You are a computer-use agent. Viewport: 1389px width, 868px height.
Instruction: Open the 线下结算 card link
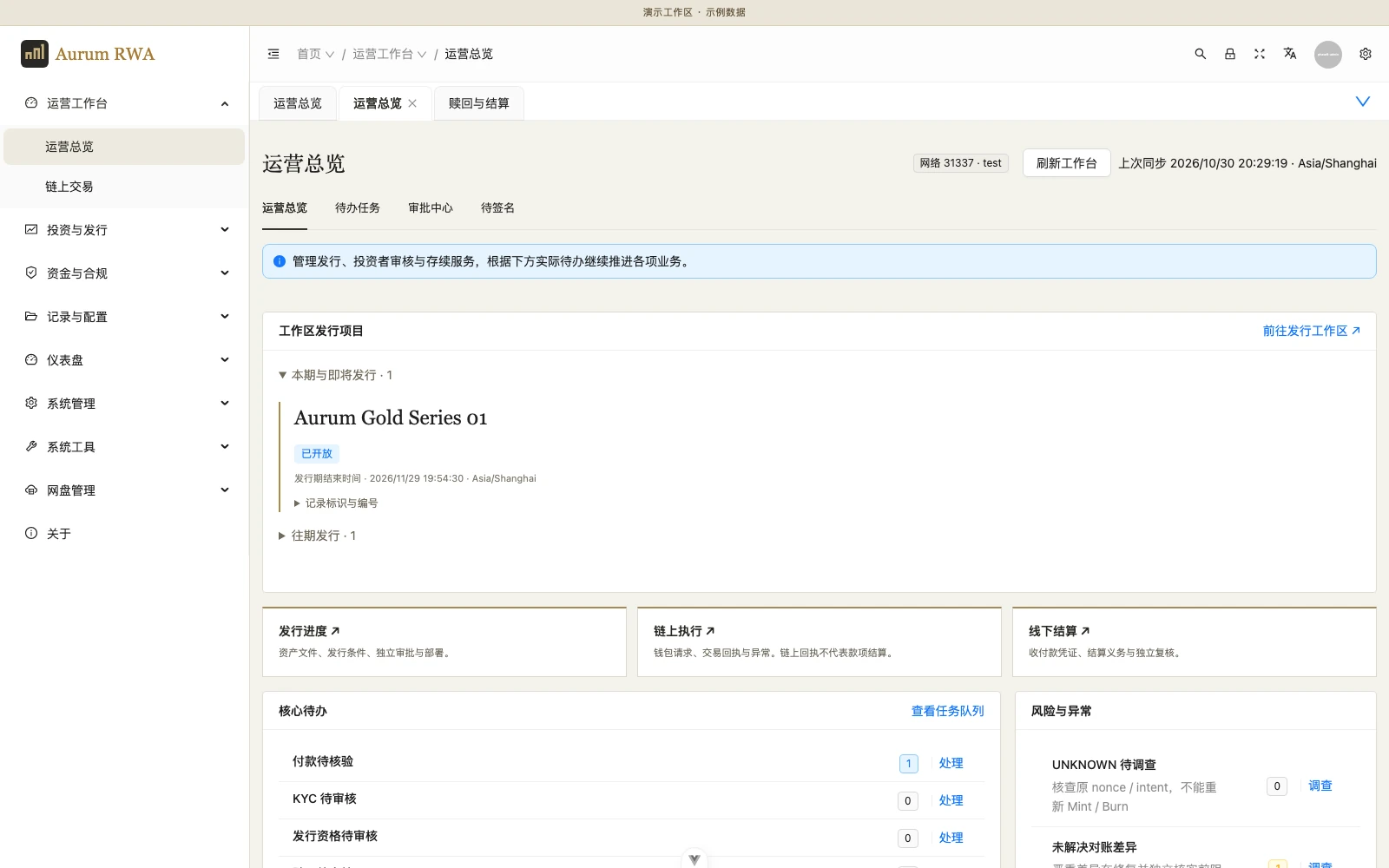pyautogui.click(x=1059, y=631)
